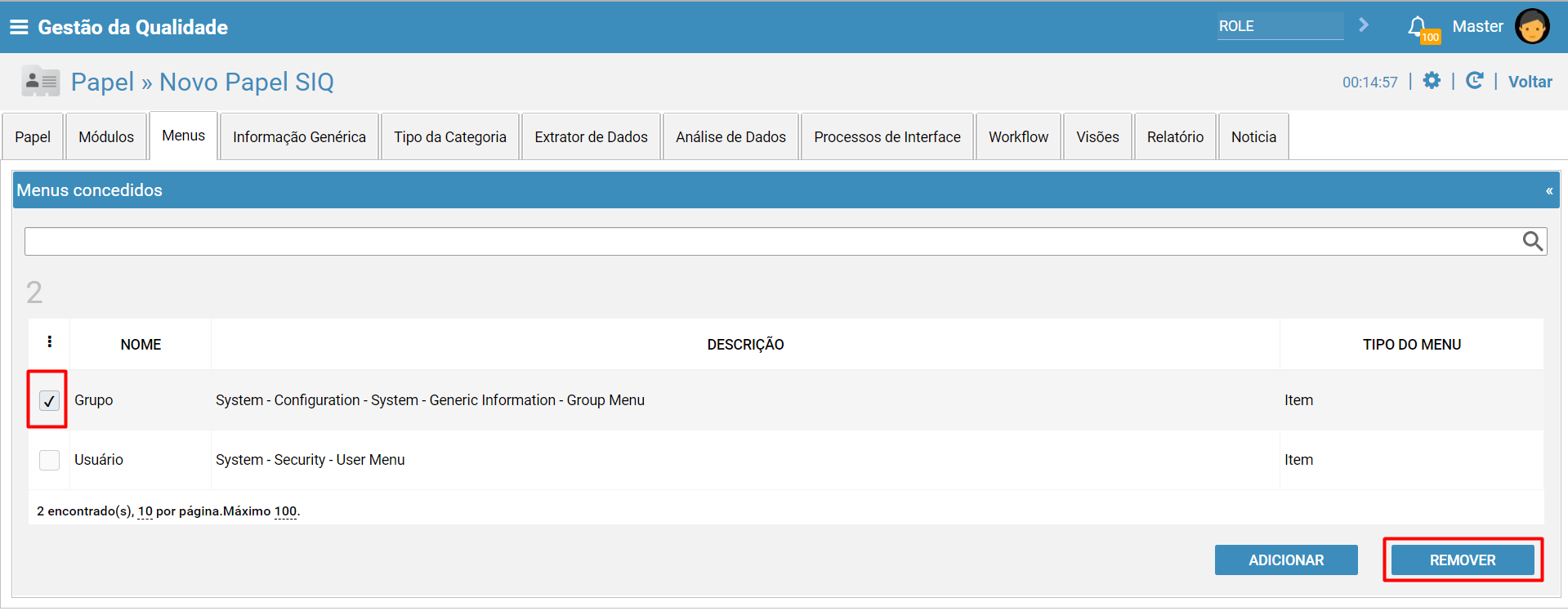Viewport: 1568px width, 611px height.
Task: Click the Papel ID card icon
Action: (40, 82)
